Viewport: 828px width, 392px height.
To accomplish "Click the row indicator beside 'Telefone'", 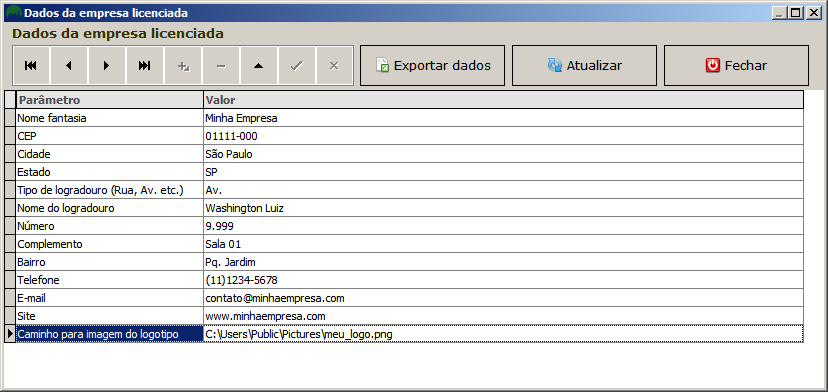I will pos(10,280).
